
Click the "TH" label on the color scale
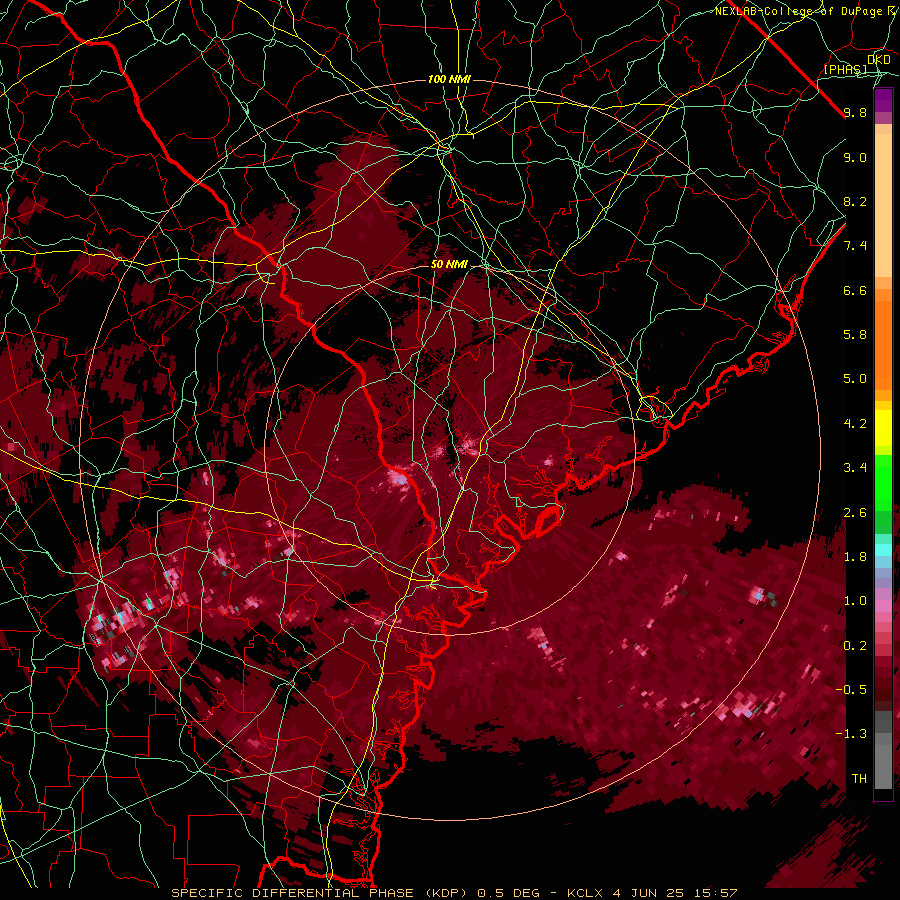(x=859, y=779)
